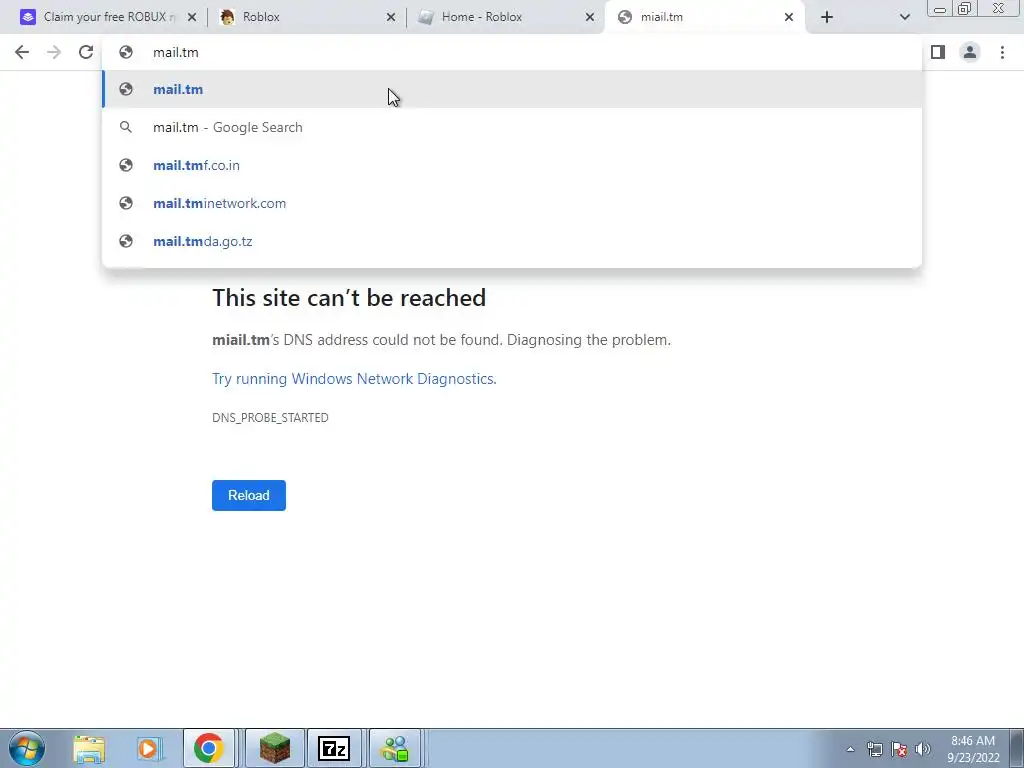Close the Claim your free ROBUX tab
1024x768 pixels.
click(192, 18)
